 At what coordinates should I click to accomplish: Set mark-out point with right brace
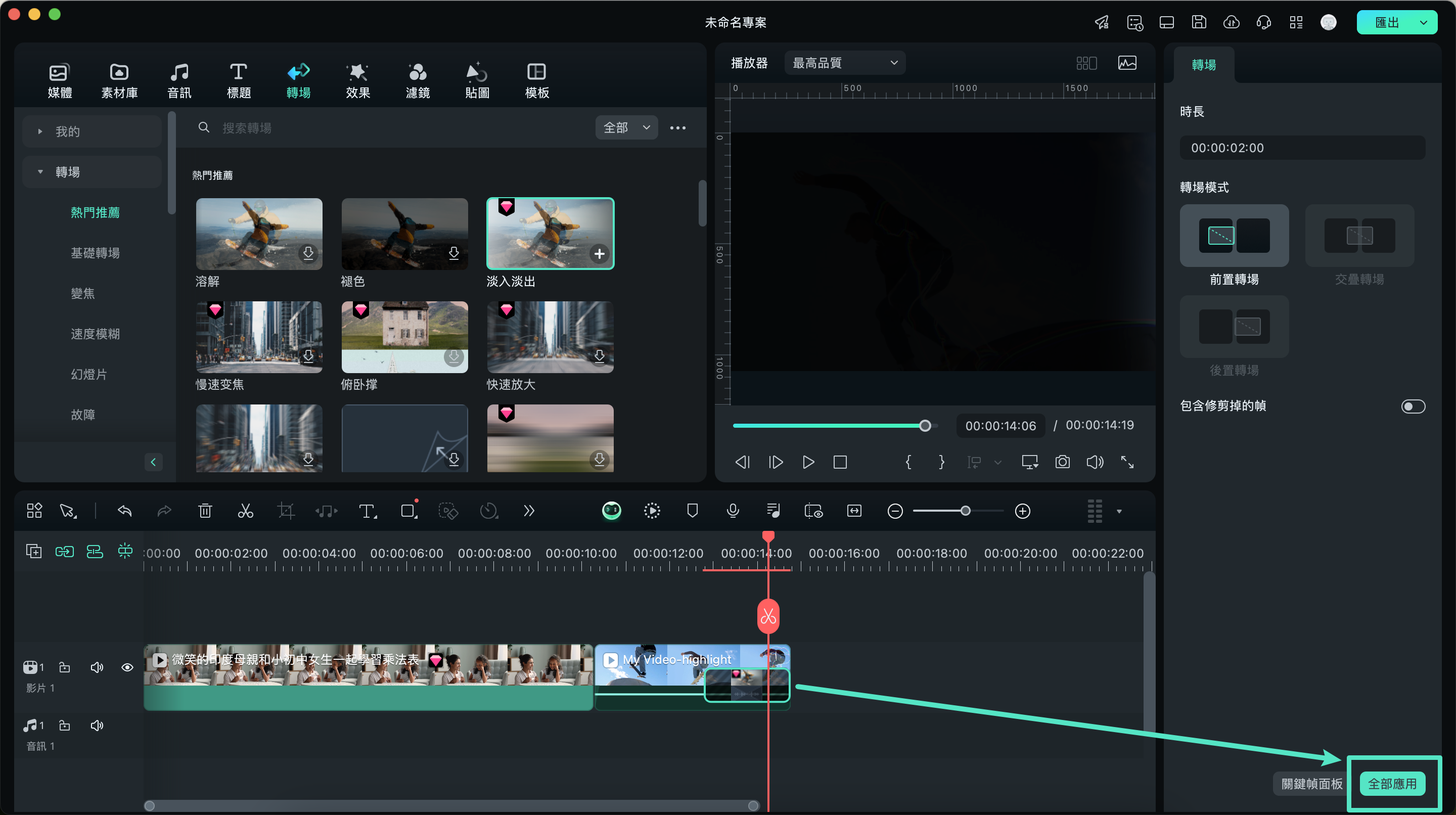pos(941,462)
